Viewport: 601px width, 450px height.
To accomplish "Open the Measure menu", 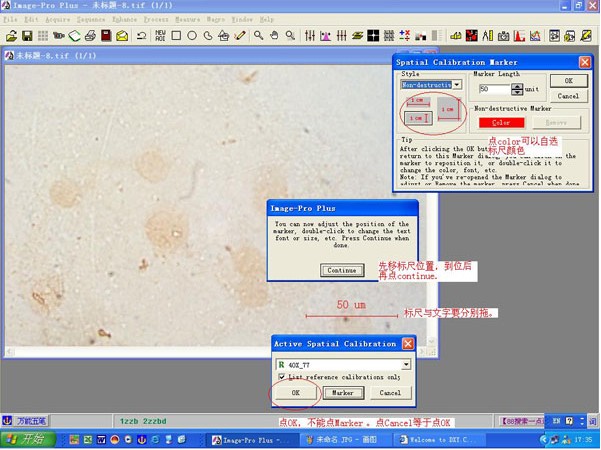I will (187, 19).
